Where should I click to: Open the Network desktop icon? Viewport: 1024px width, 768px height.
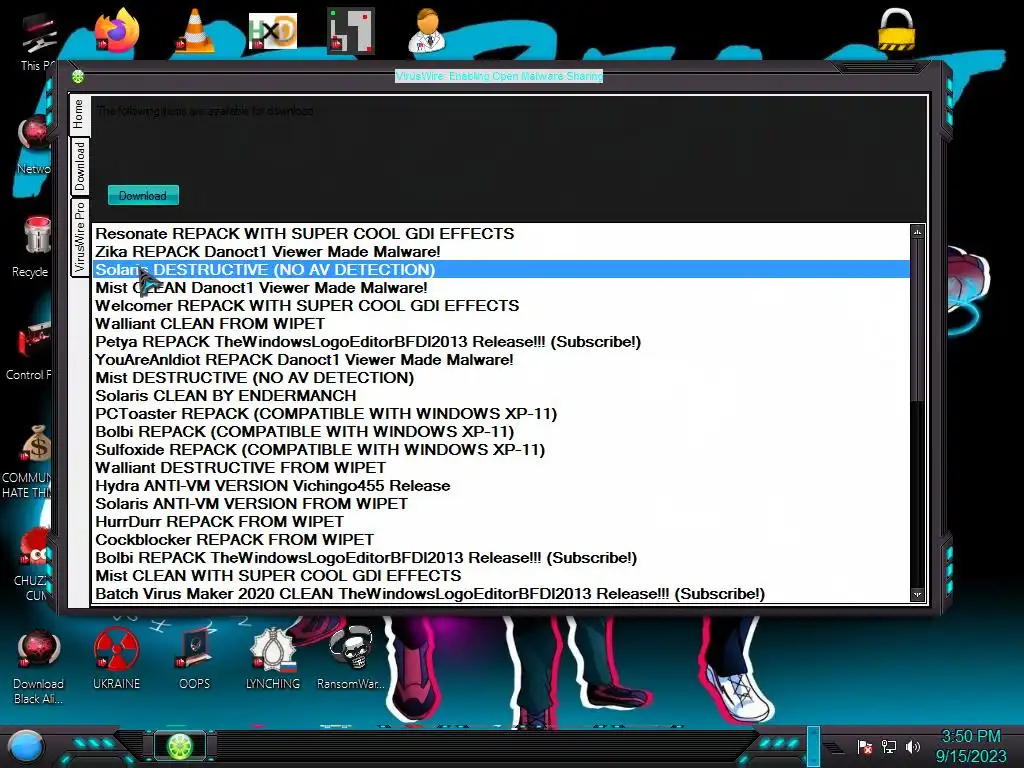pyautogui.click(x=34, y=145)
